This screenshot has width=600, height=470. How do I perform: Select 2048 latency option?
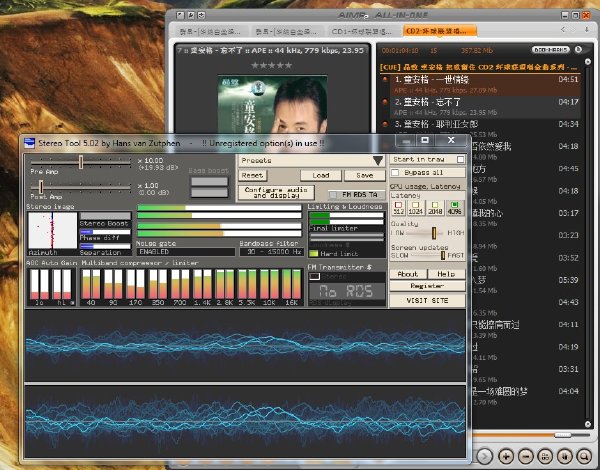click(x=435, y=208)
